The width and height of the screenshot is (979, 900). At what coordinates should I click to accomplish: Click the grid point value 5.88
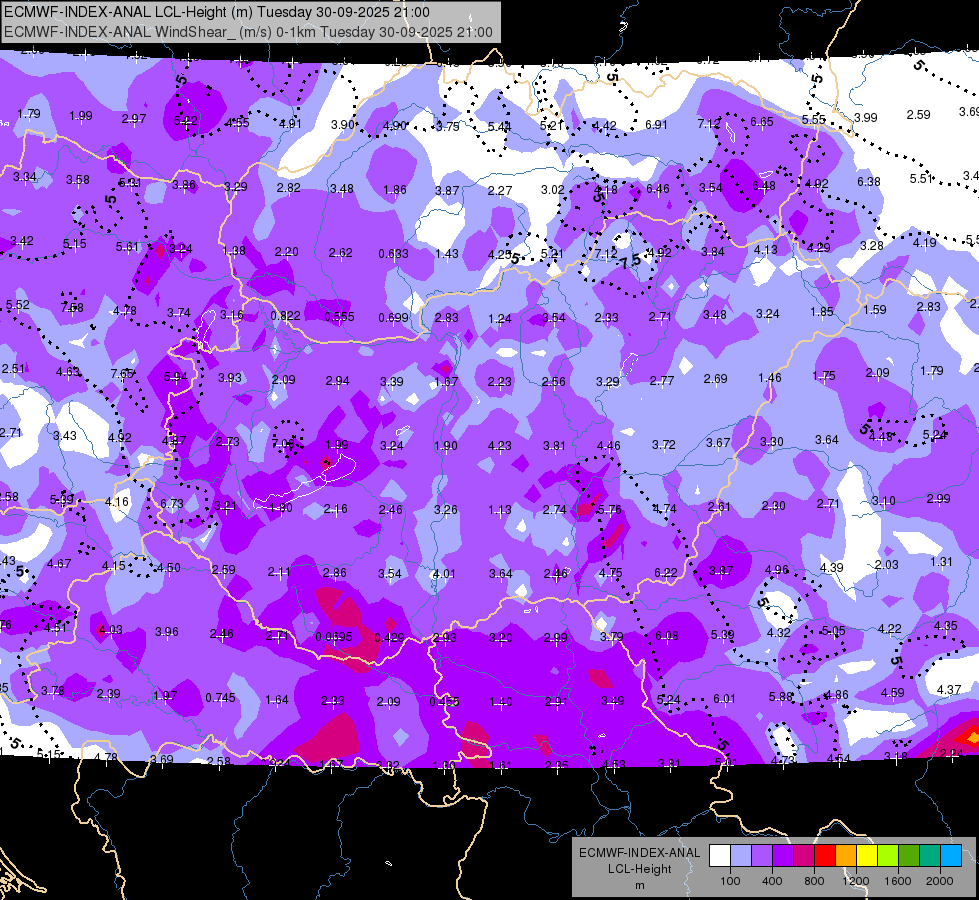click(780, 696)
